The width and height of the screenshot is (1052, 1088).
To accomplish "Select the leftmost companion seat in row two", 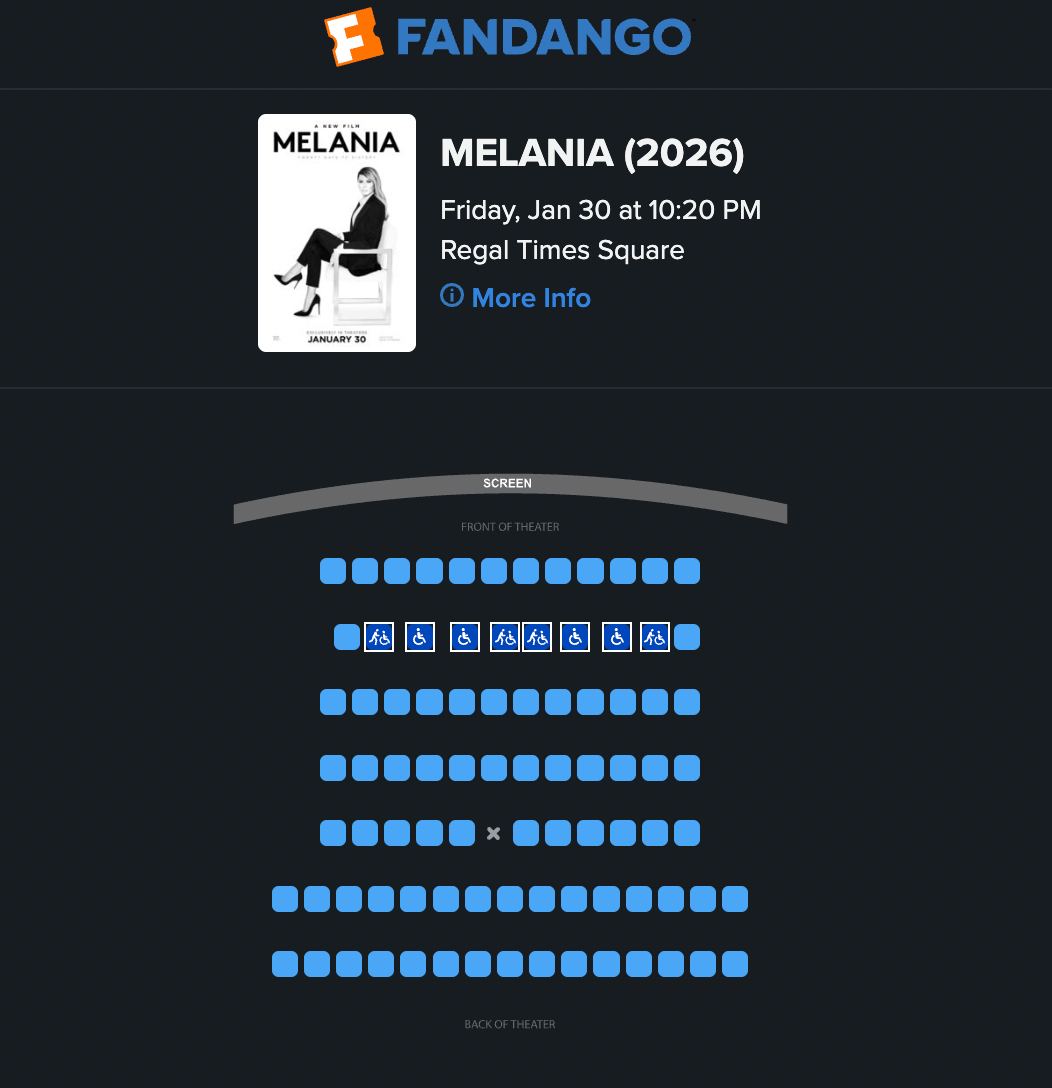I will click(x=379, y=637).
